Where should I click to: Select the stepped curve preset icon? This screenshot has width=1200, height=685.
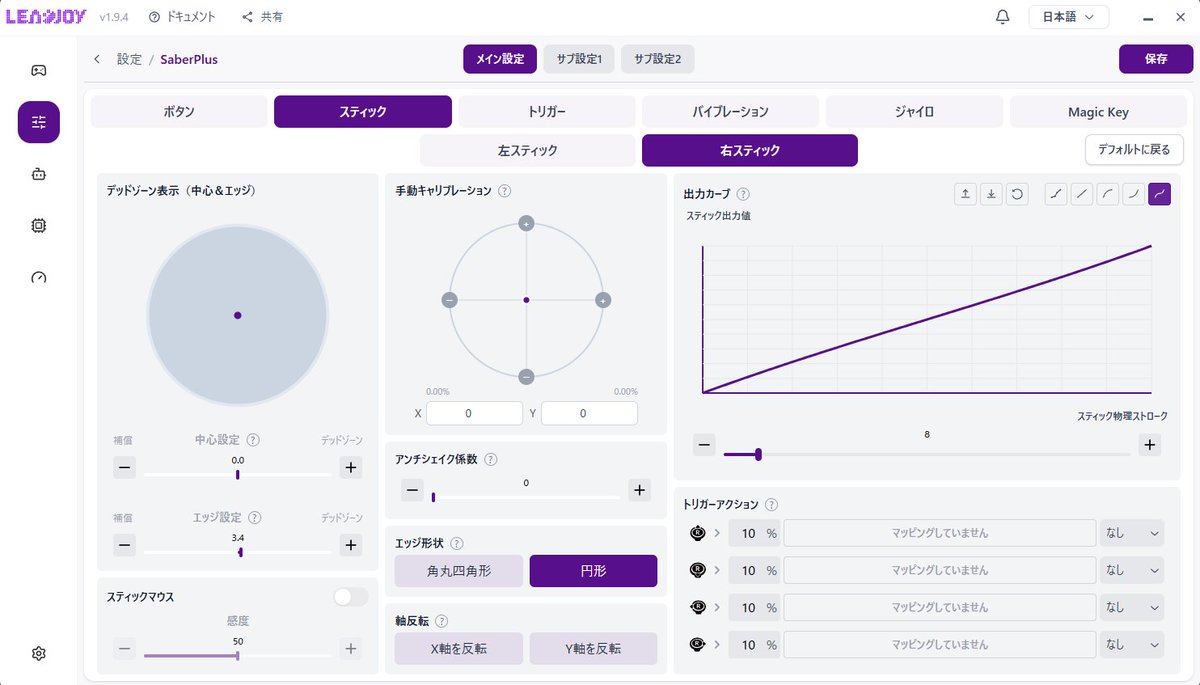click(x=1056, y=194)
